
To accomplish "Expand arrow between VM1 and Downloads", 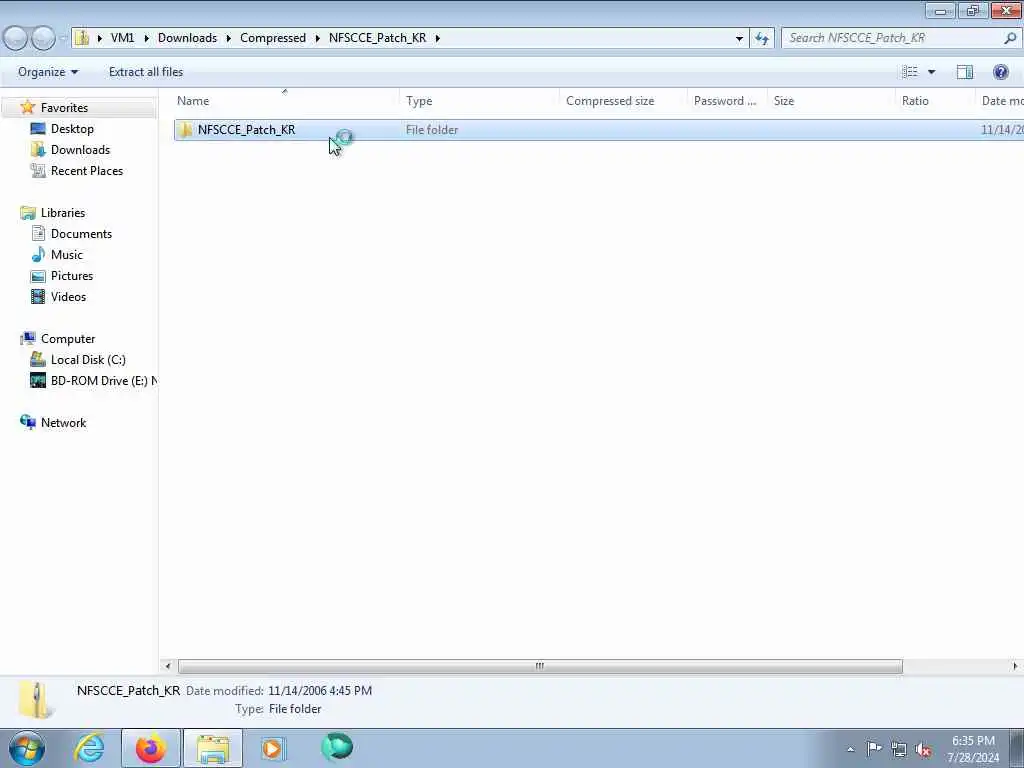I will click(146, 38).
